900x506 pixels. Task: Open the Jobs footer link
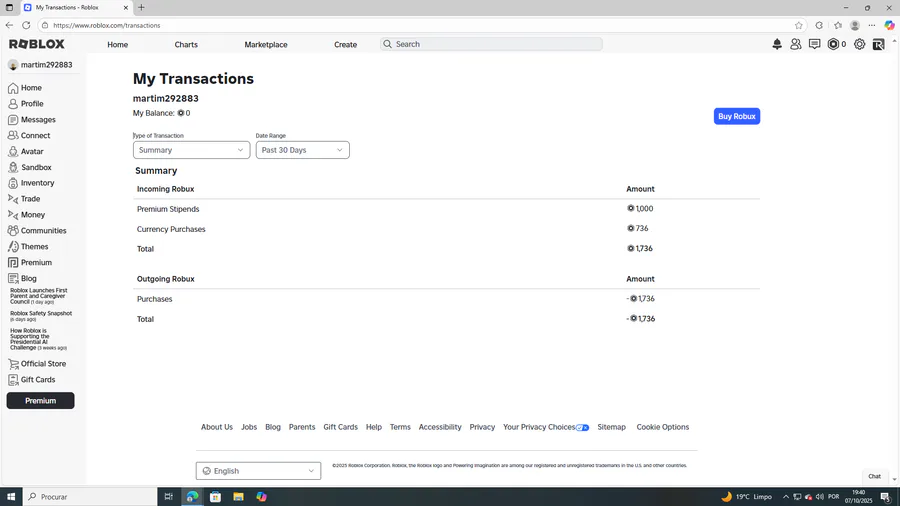249,427
